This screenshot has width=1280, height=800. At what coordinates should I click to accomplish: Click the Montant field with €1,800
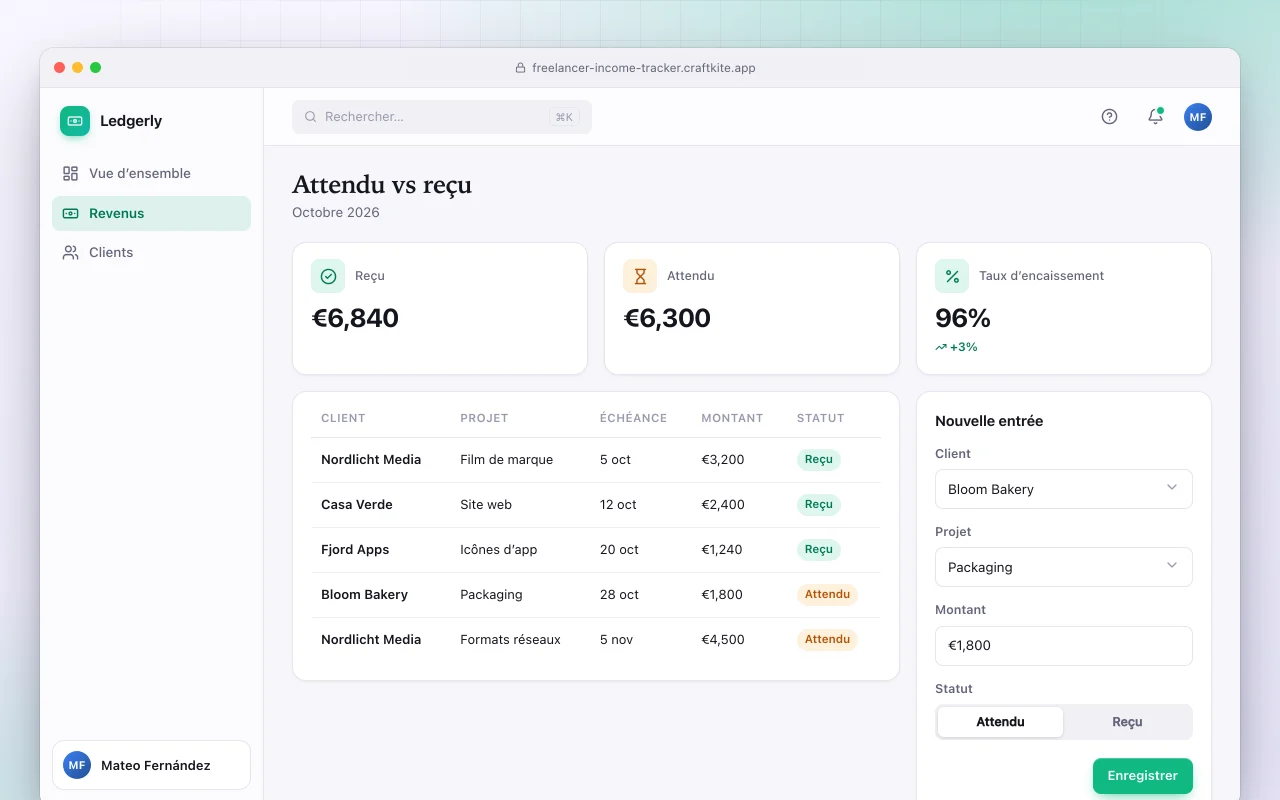click(x=1064, y=646)
